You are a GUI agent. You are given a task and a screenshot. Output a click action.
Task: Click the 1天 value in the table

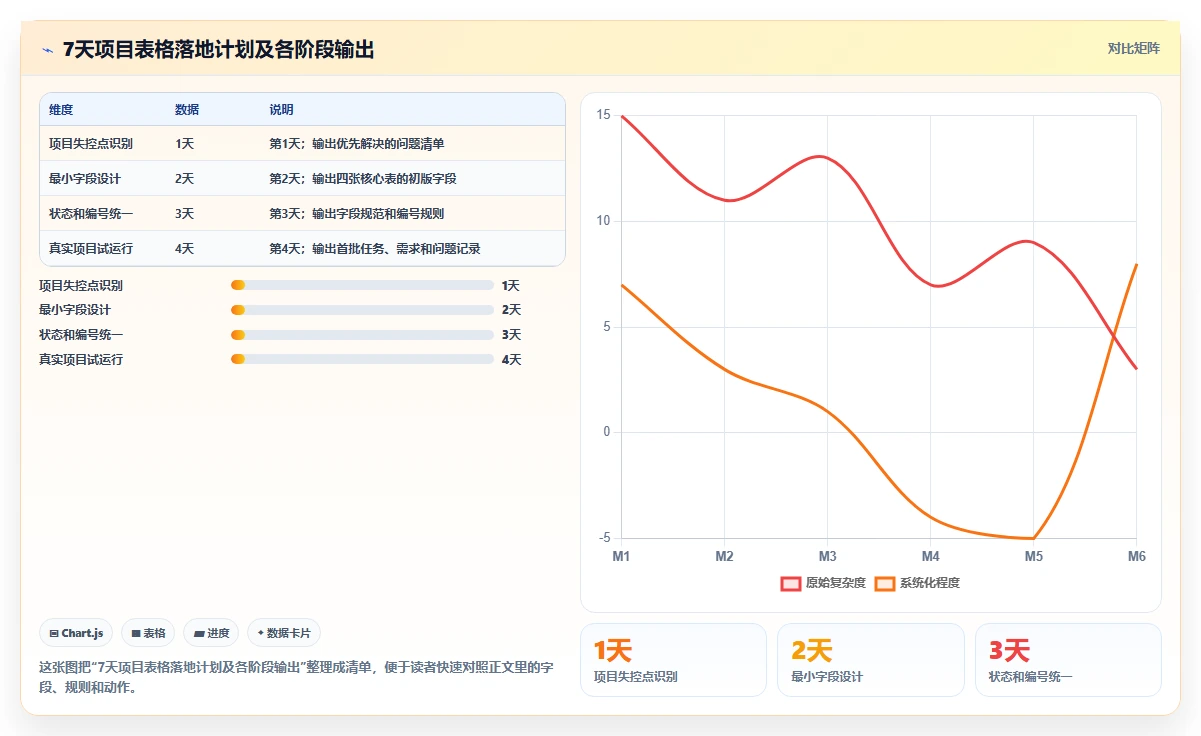click(x=184, y=144)
